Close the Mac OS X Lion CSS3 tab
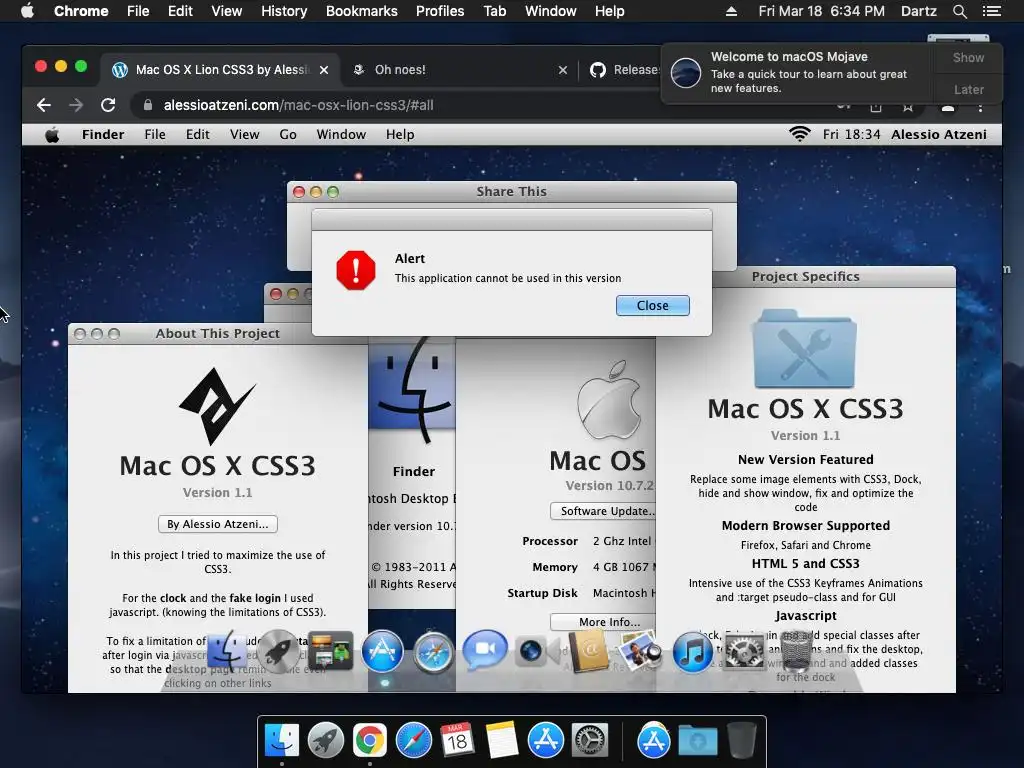The image size is (1024, 768). [324, 70]
